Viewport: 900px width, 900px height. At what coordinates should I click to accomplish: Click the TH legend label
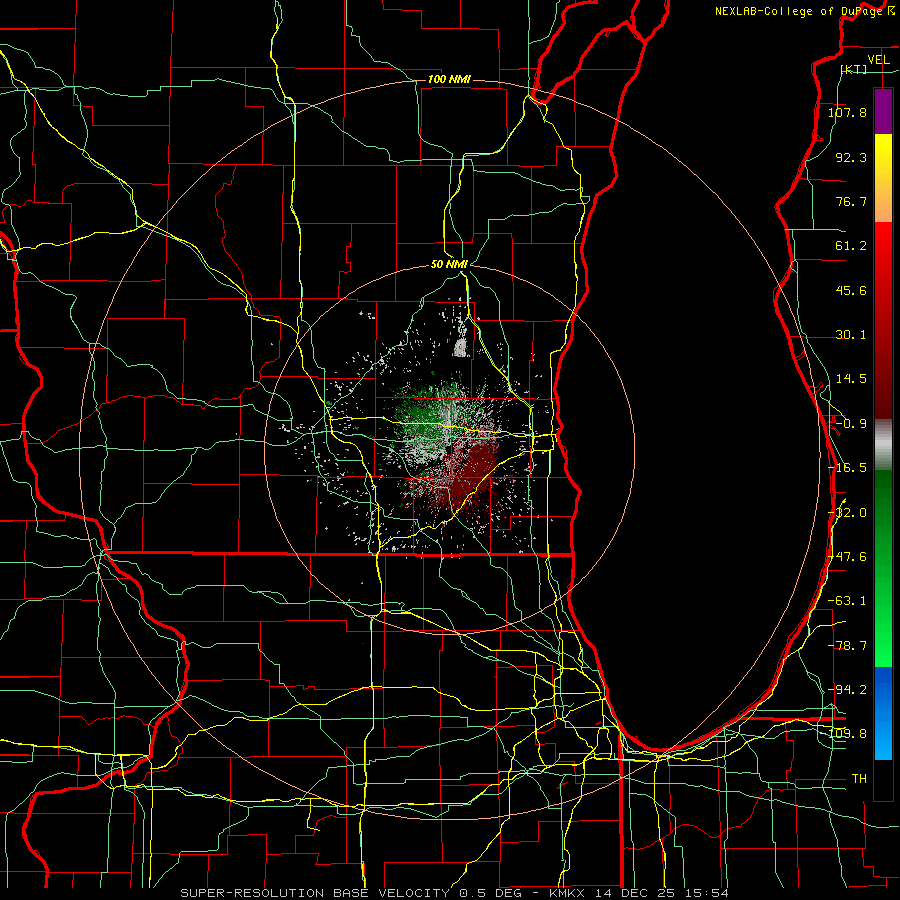tap(859, 779)
